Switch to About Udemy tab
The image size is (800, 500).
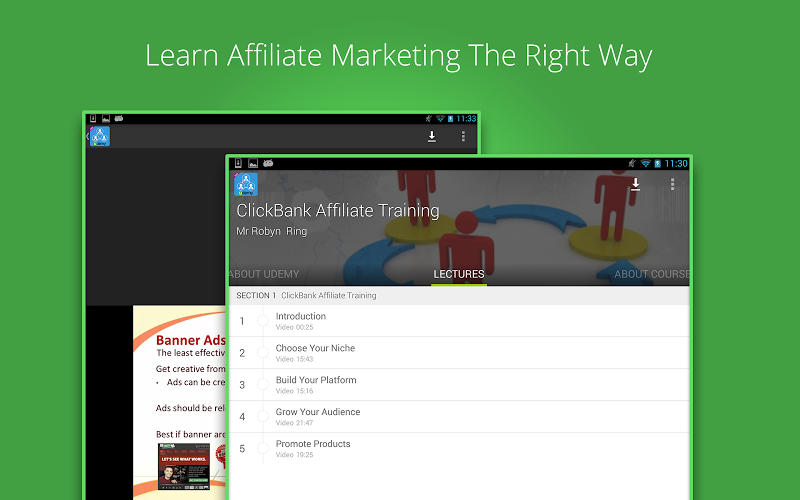264,274
